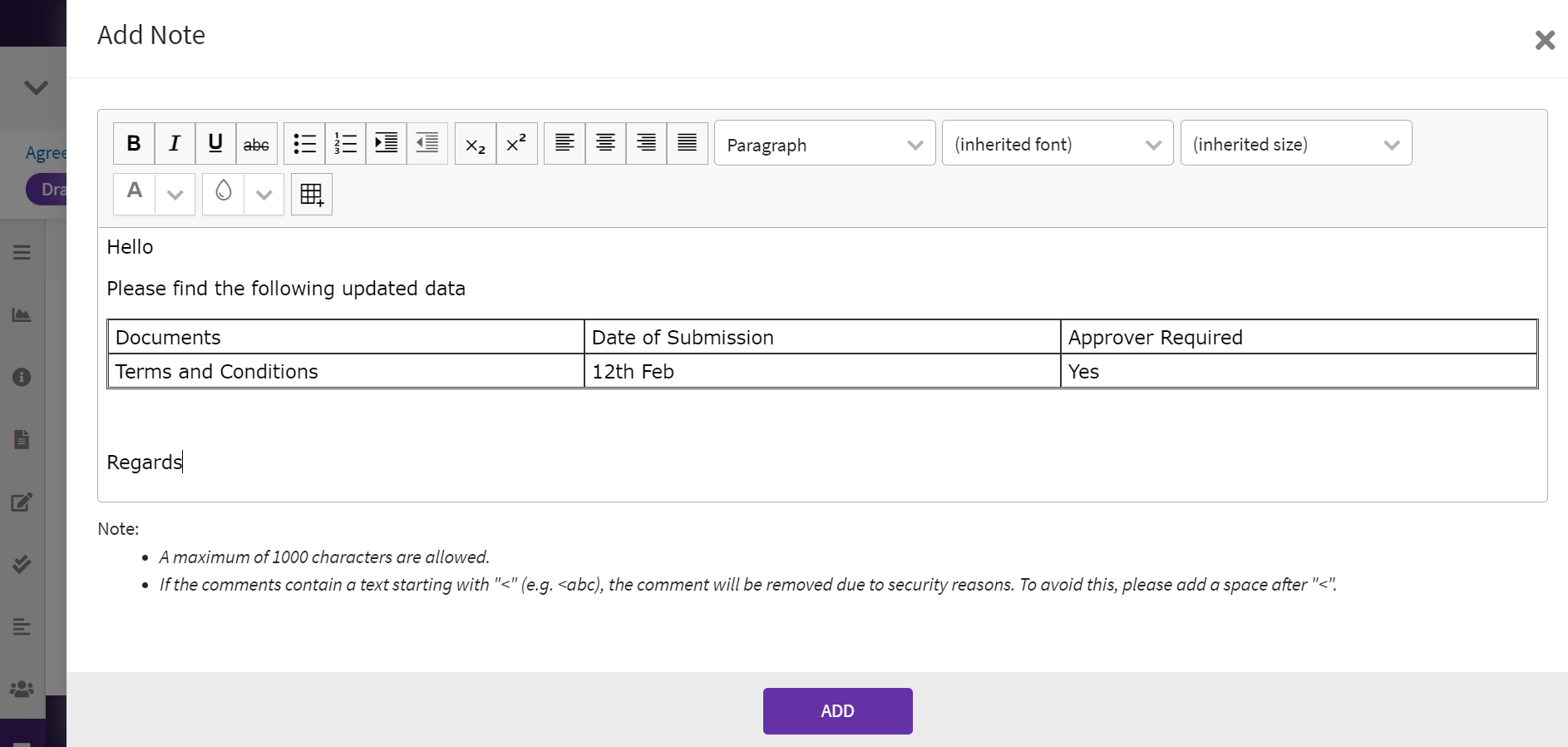Center align the text
Viewport: 1568px width, 747px height.
pyautogui.click(x=605, y=144)
